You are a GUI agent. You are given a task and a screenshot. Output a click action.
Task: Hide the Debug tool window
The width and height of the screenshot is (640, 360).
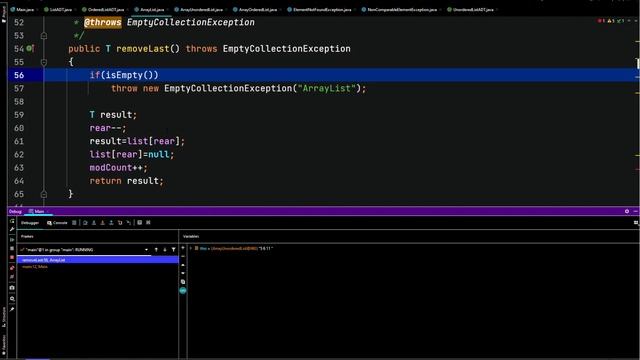click(636, 211)
